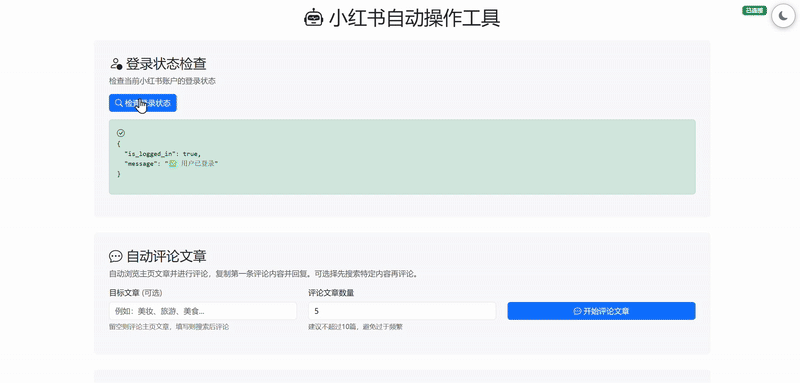This screenshot has width=800, height=383.
Task: Click the 自动评论文章 heading
Action: point(166,256)
